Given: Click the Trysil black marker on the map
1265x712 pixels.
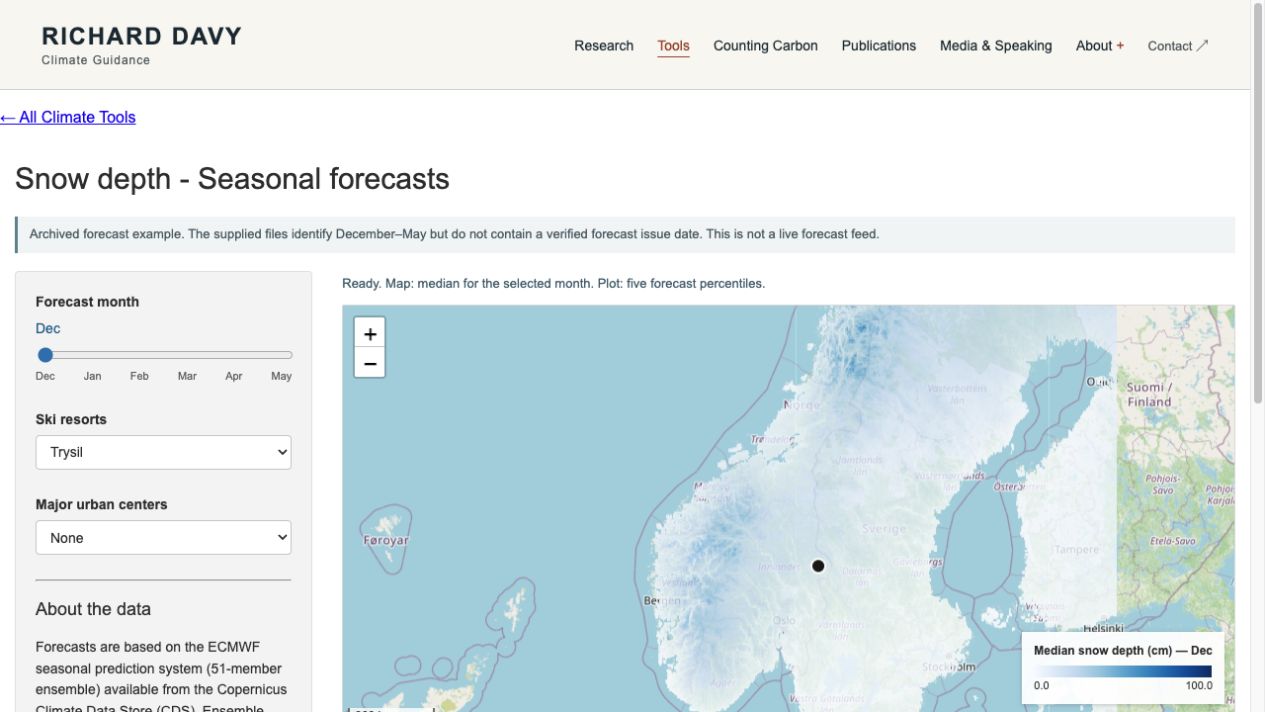Looking at the screenshot, I should coord(818,566).
